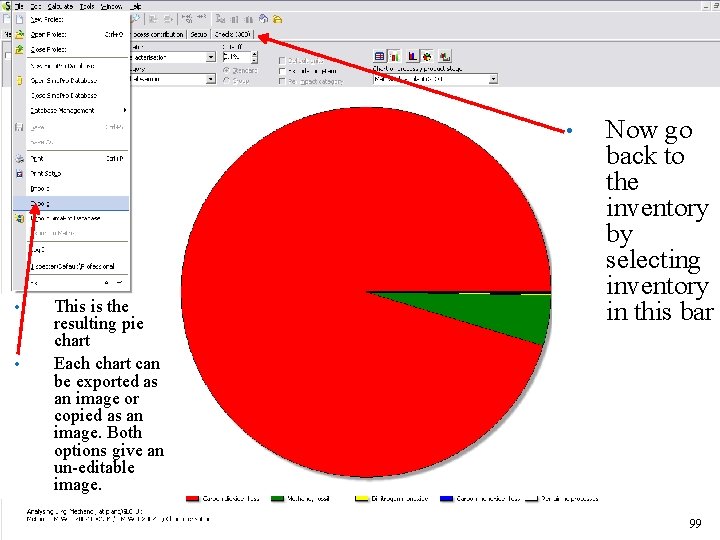Click the New Project page icon in menu
Image resolution: width=720 pixels, height=540 pixels.
coord(19,19)
